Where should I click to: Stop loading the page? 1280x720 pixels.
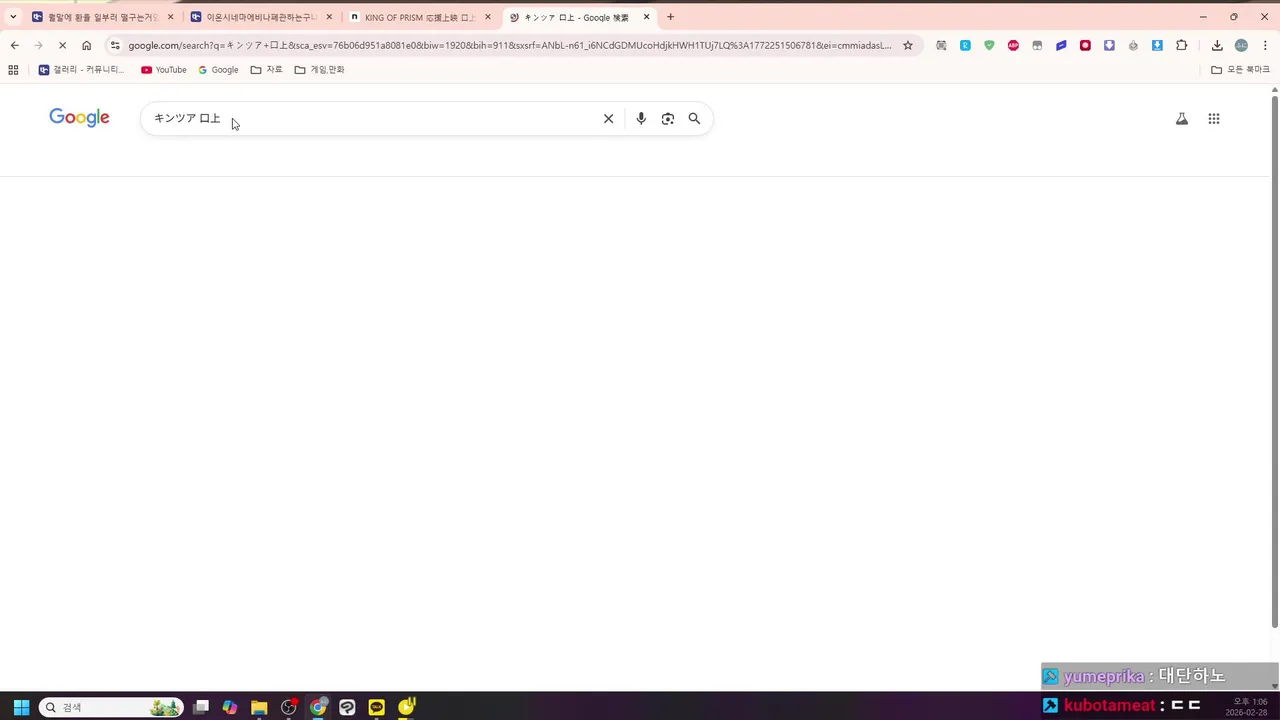pyautogui.click(x=62, y=45)
